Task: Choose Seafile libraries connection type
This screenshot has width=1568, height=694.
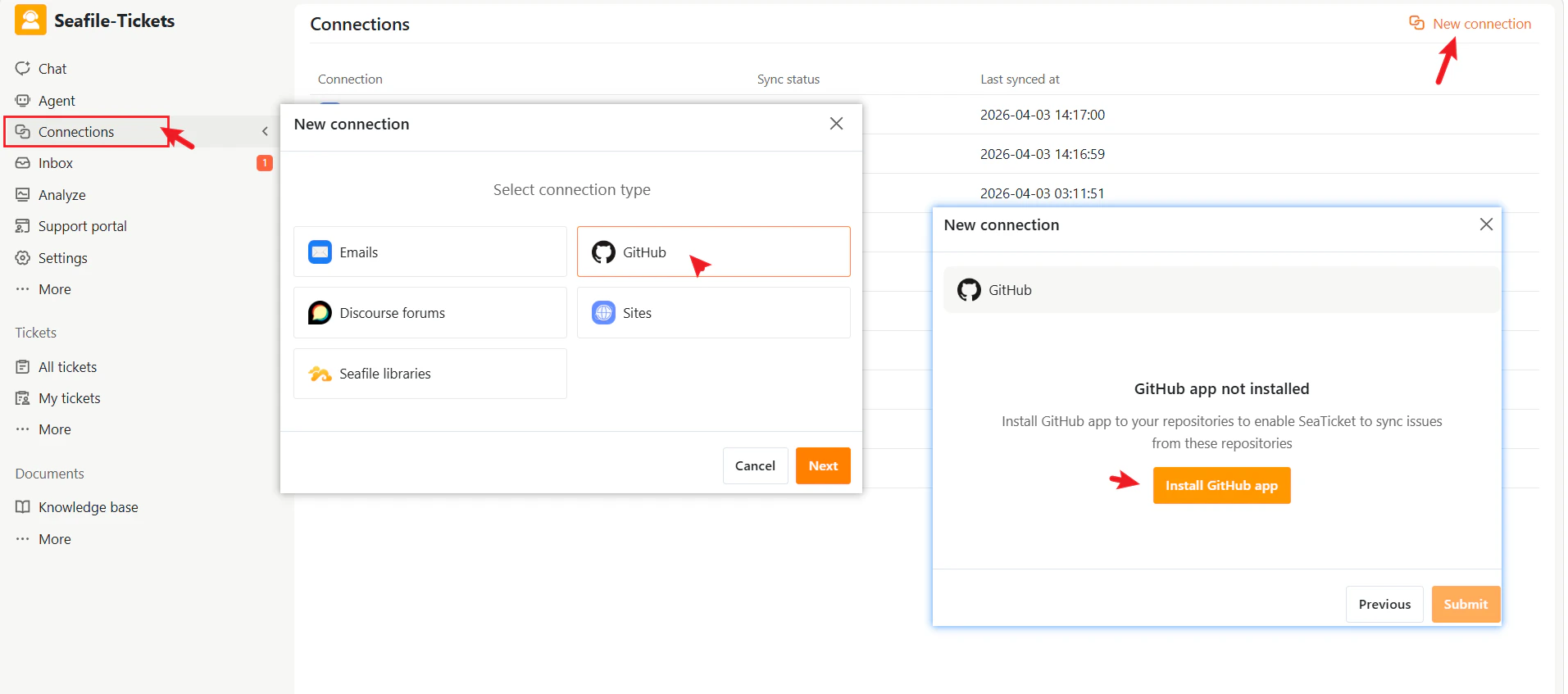Action: point(430,374)
